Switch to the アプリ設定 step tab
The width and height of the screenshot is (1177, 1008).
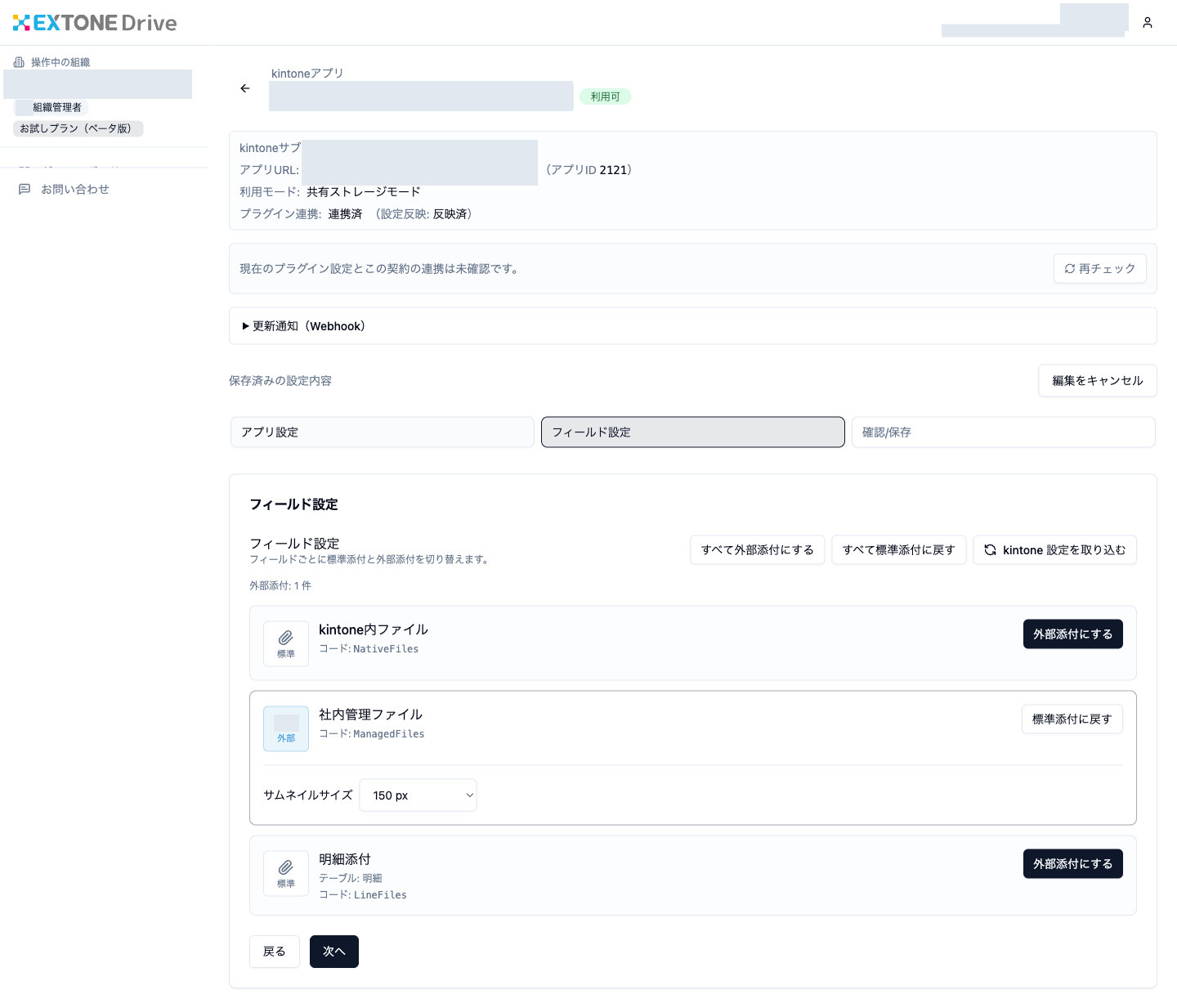pyautogui.click(x=382, y=432)
